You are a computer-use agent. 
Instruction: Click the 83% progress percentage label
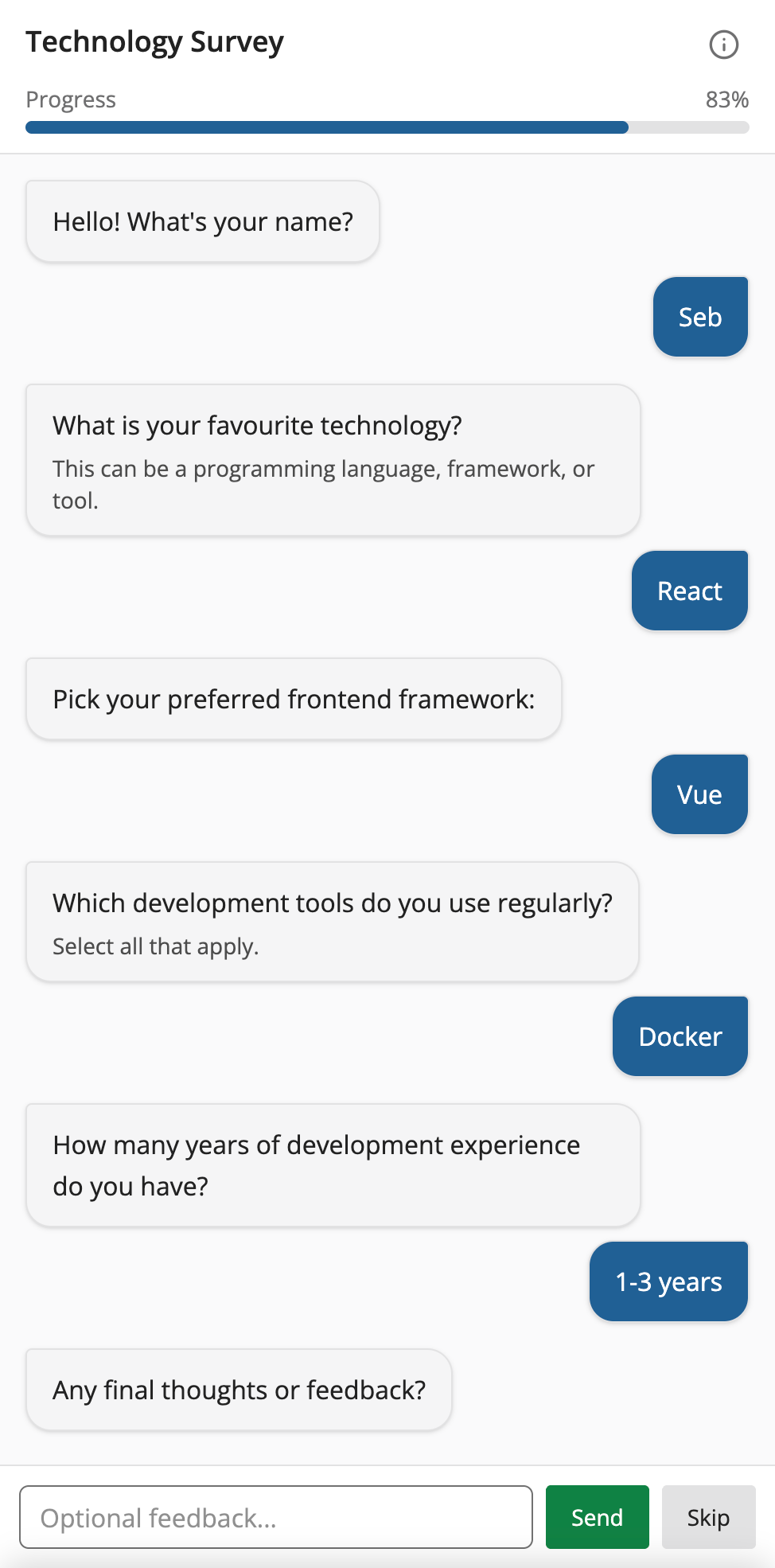click(726, 99)
